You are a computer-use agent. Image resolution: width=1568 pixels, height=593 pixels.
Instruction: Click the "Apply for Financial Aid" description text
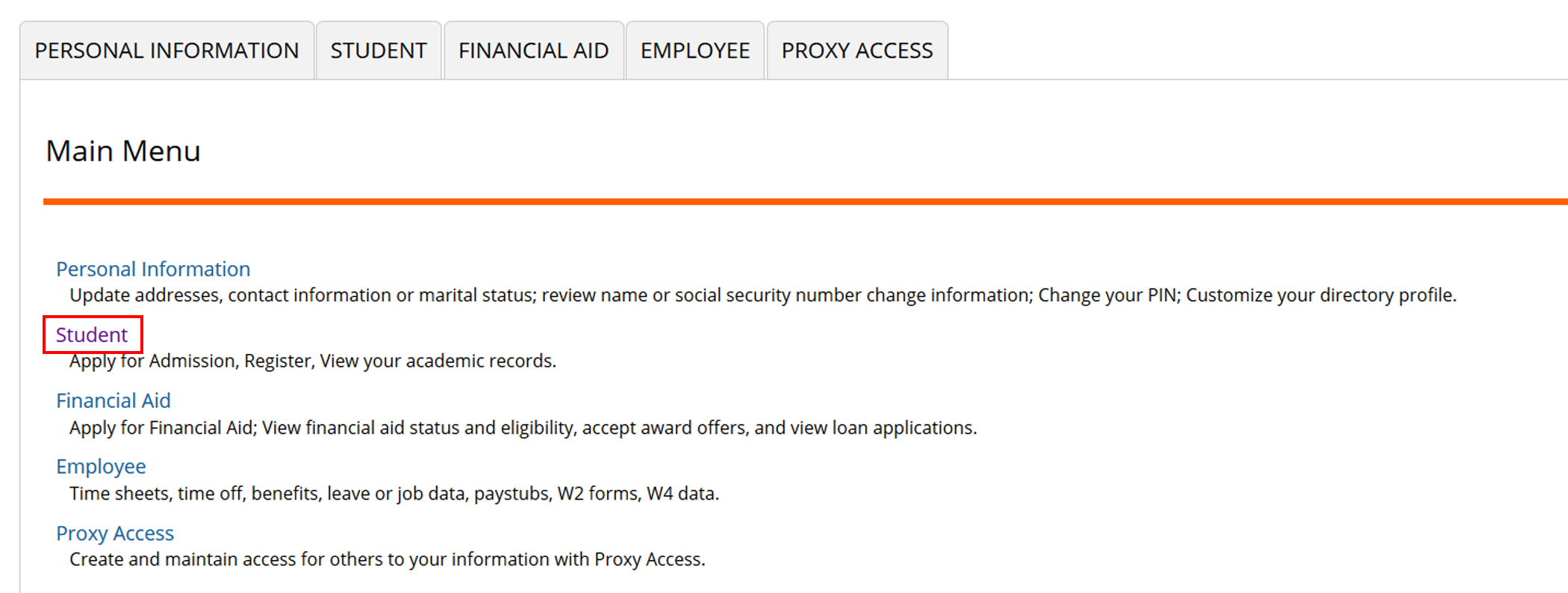click(x=162, y=428)
